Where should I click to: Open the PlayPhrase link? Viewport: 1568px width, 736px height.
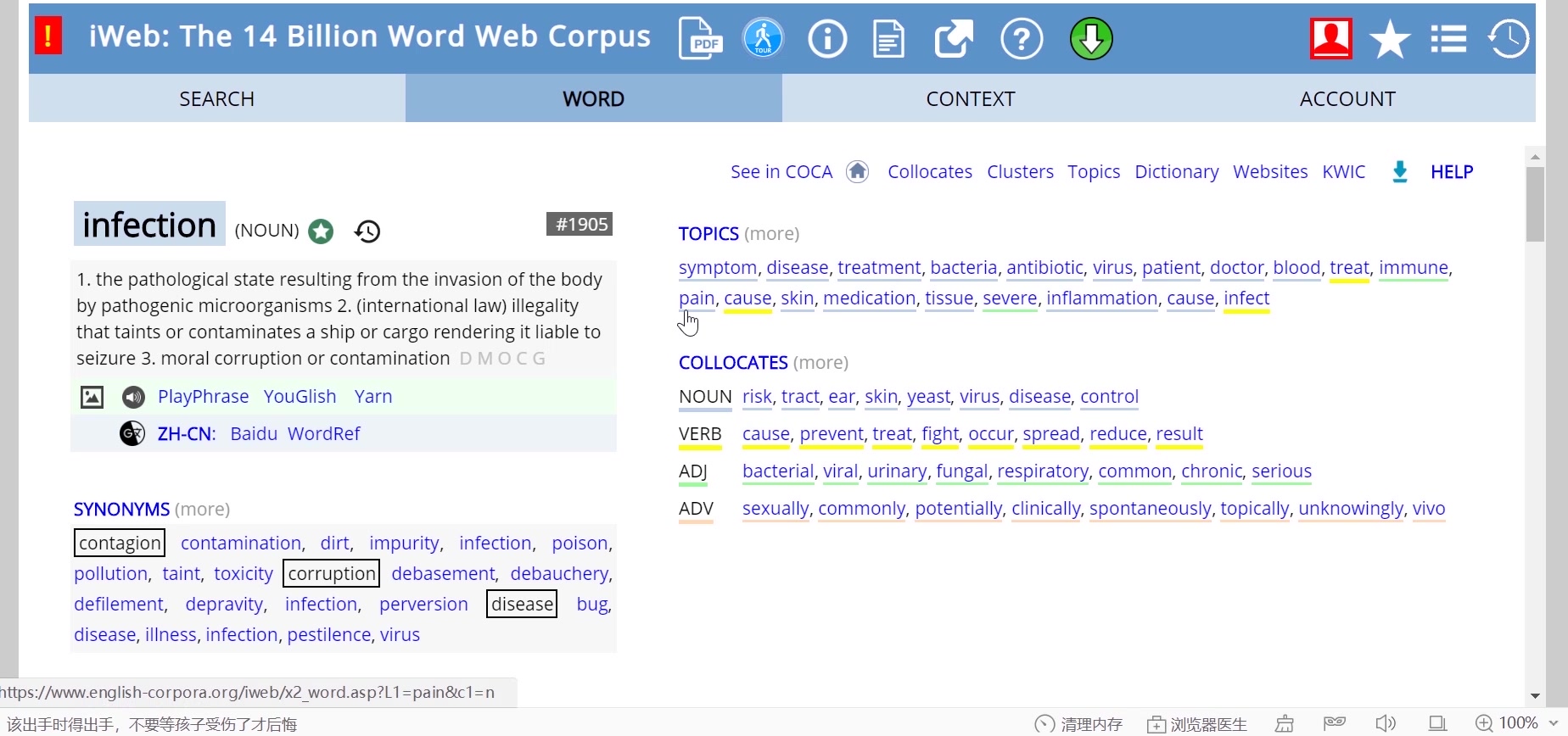point(204,397)
